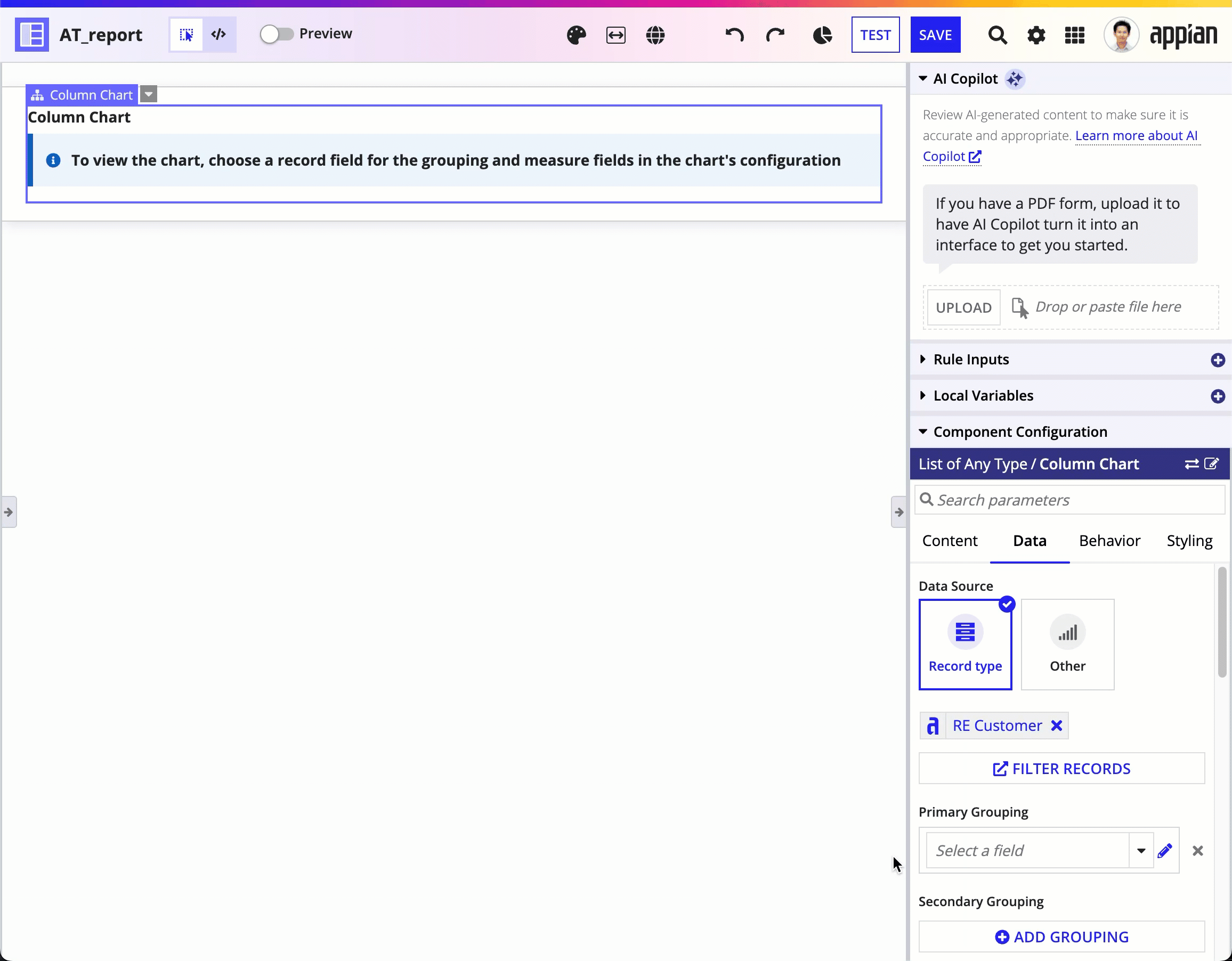1232x961 pixels.
Task: Click the swap component arrows icon
Action: 1192,463
